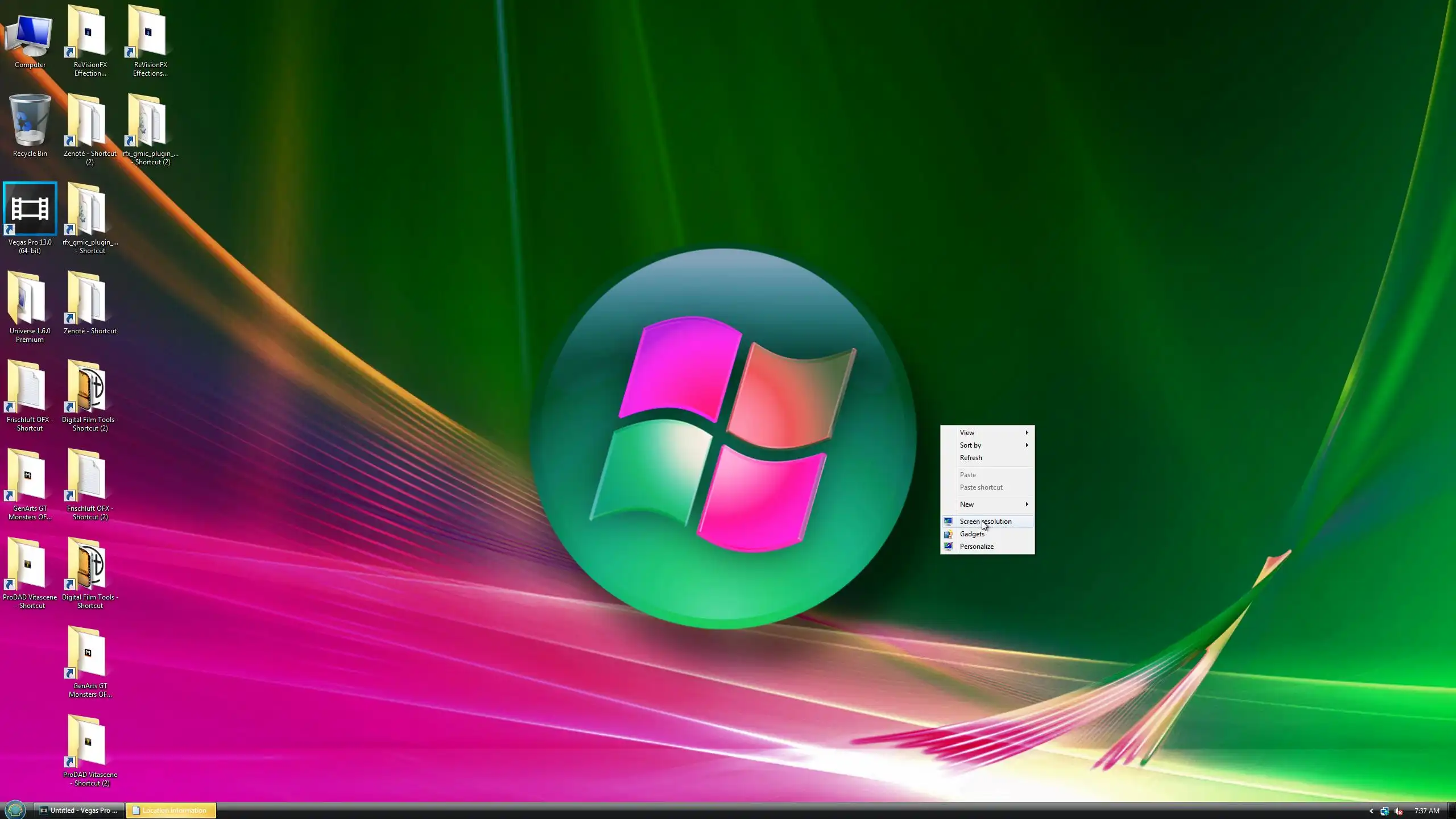Click the muted volume tray icon
This screenshot has width=1456, height=819.
click(x=1399, y=811)
